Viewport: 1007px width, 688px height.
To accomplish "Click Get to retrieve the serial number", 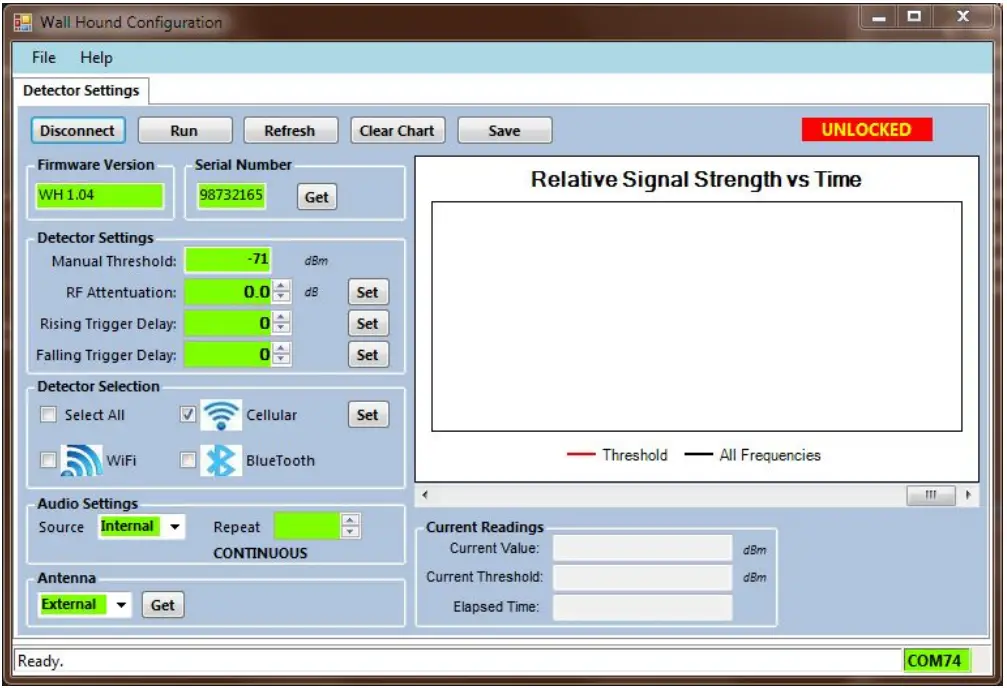I will pos(317,196).
